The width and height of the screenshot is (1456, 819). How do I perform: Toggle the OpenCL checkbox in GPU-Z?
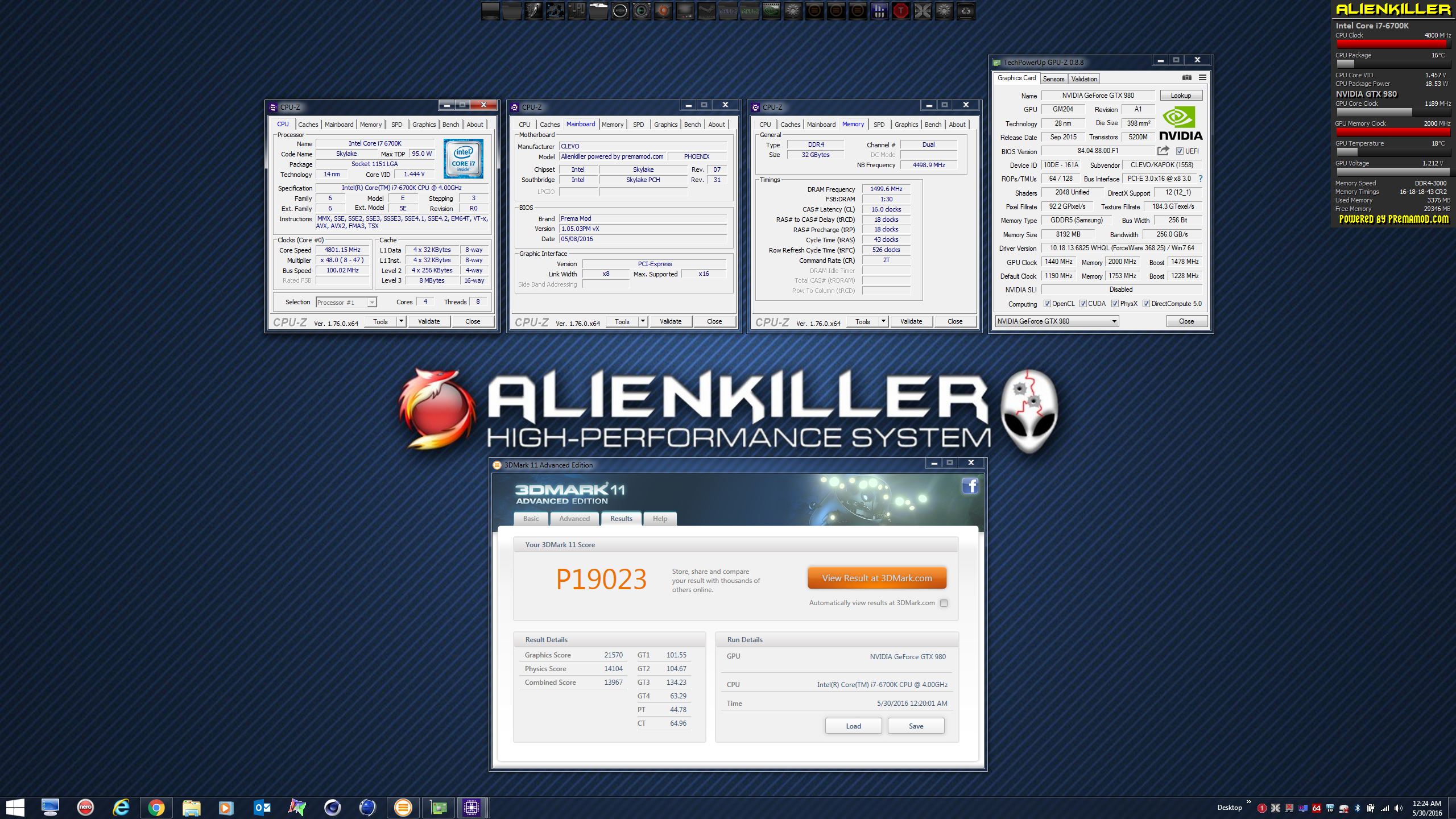tap(1046, 304)
